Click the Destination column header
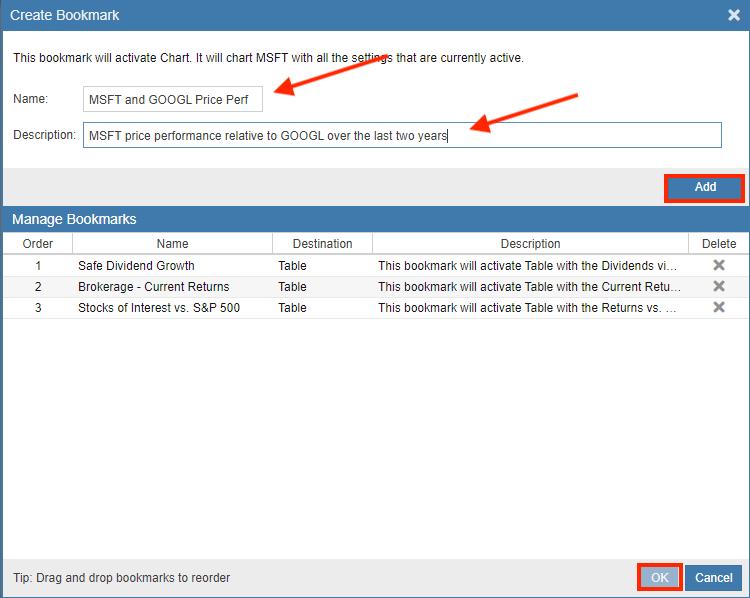This screenshot has width=750, height=598. (x=322, y=244)
